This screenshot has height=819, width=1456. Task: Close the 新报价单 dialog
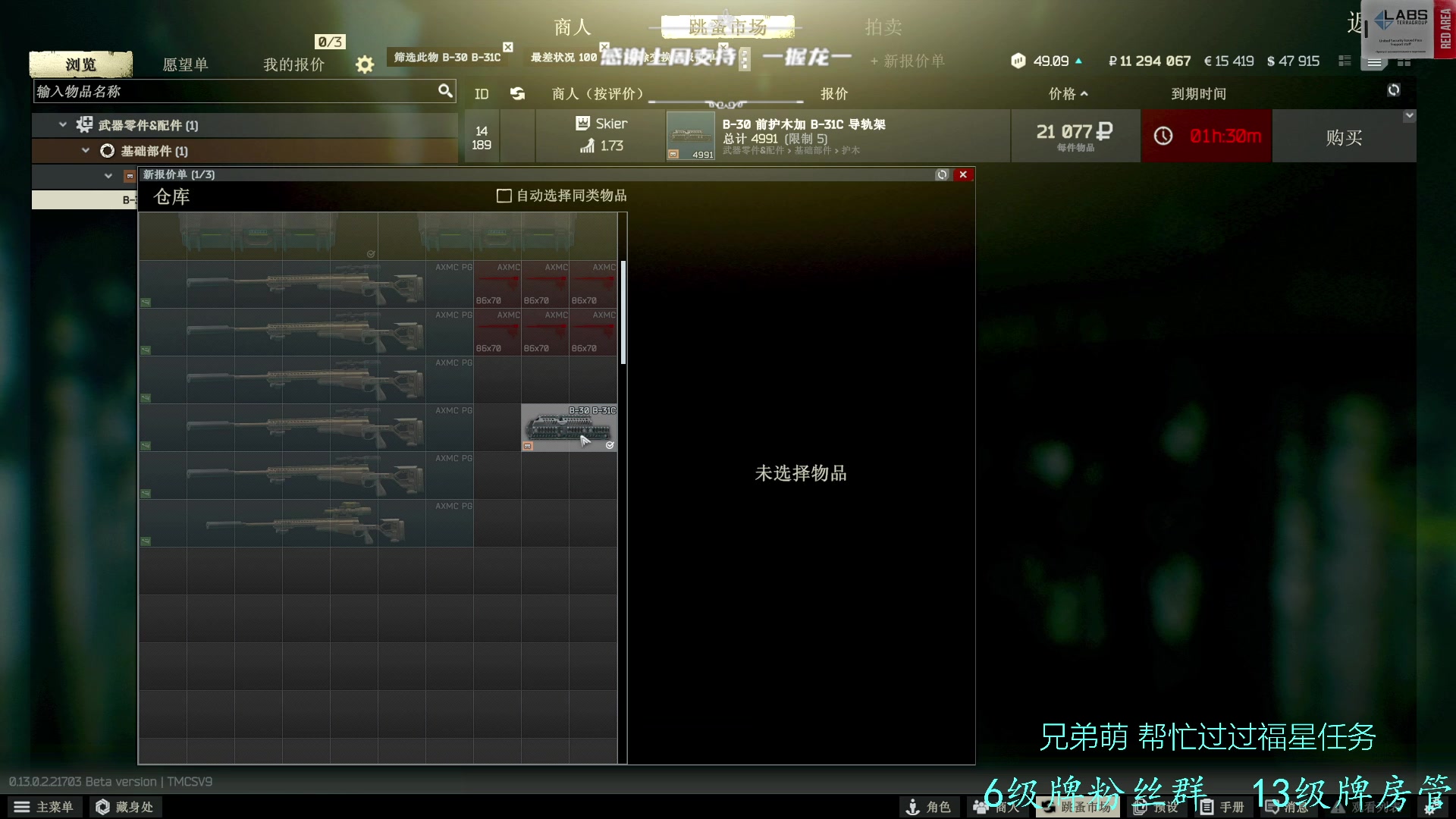(963, 174)
